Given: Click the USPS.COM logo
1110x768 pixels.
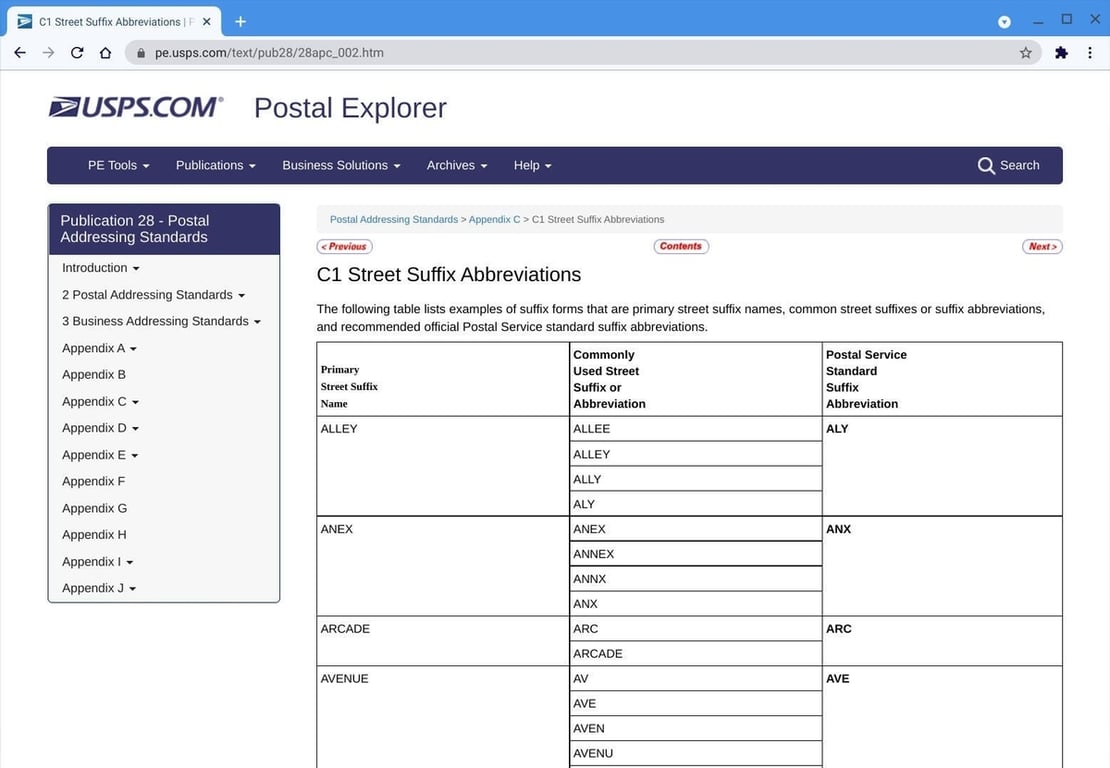Looking at the screenshot, I should [136, 107].
